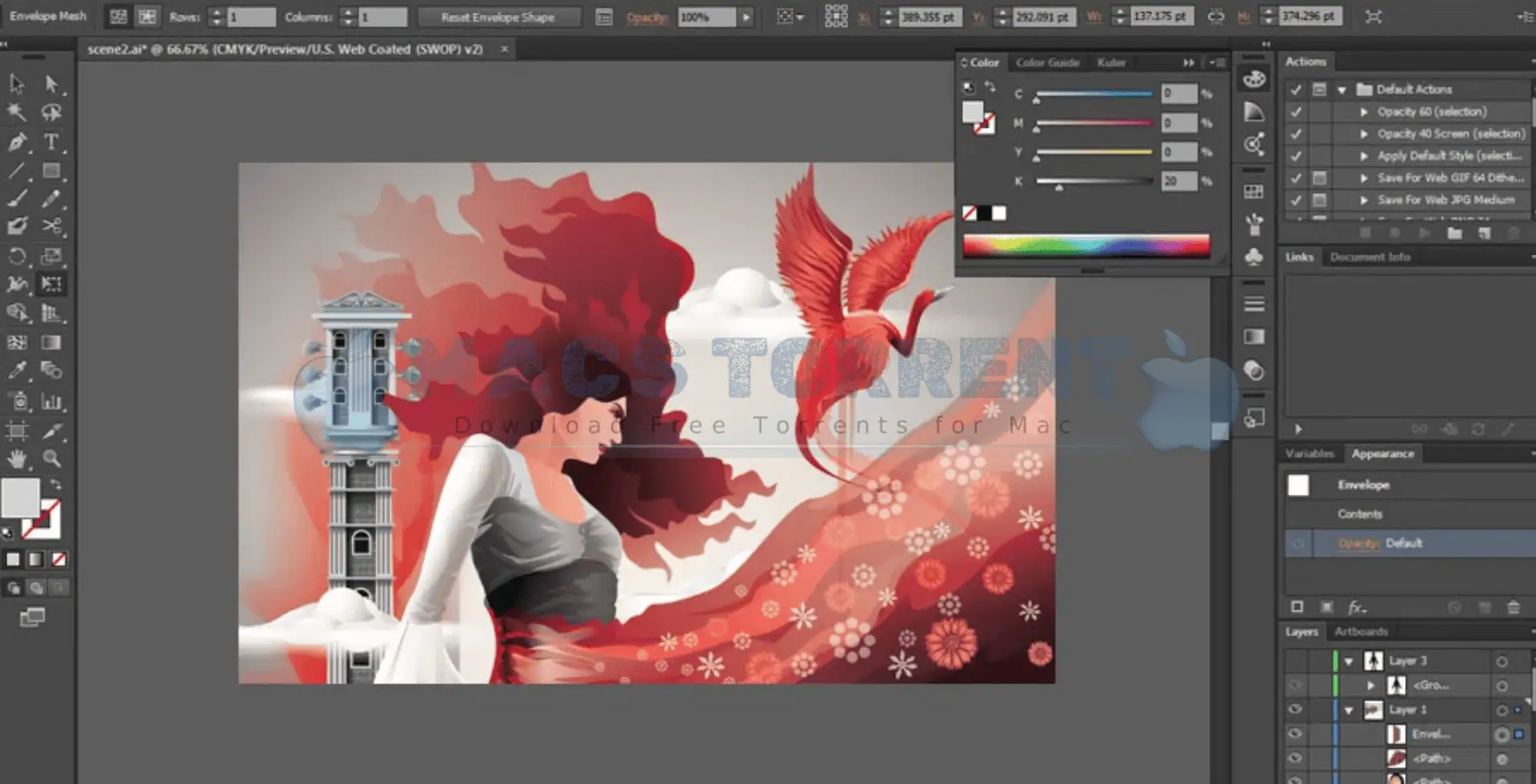The width and height of the screenshot is (1536, 784).
Task: Click the Envelope row in Appearance panel
Action: [1409, 485]
